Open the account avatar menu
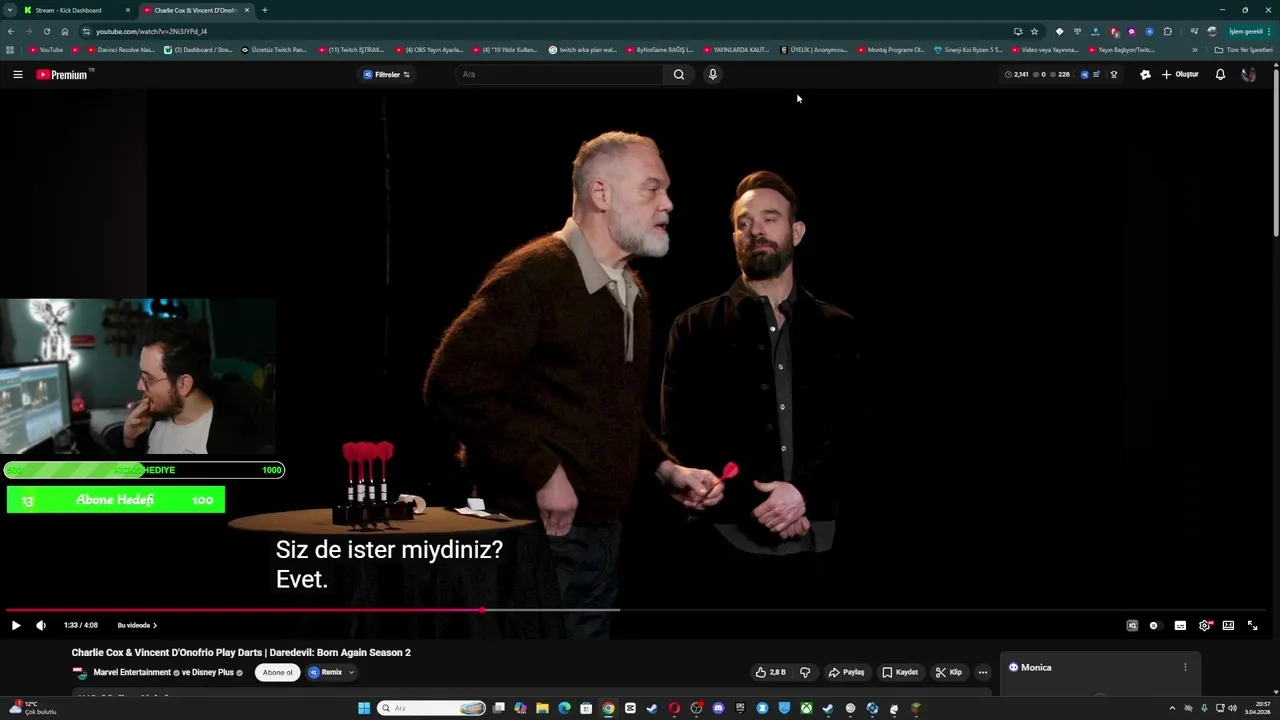The image size is (1280, 720). click(1248, 74)
